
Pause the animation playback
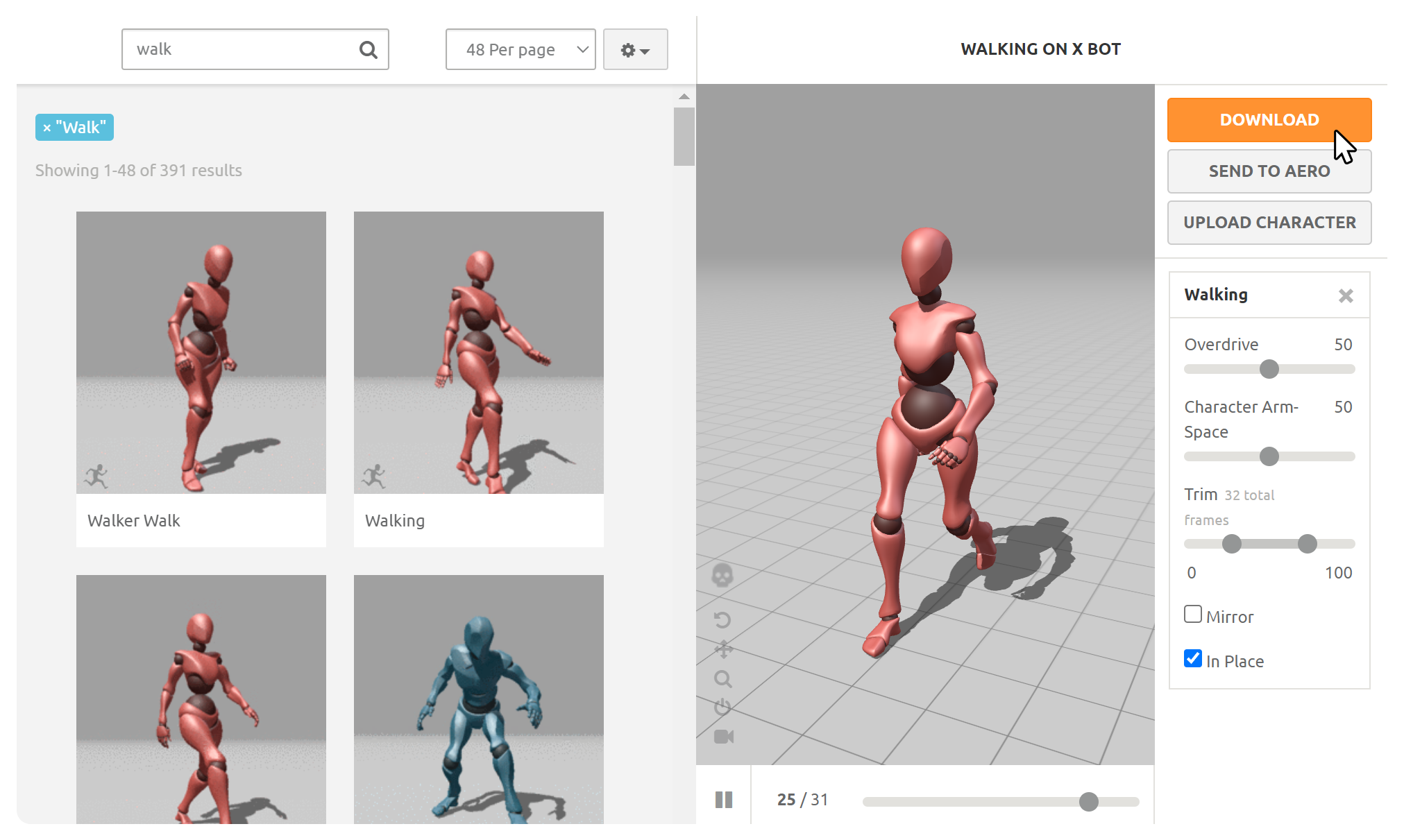[724, 800]
